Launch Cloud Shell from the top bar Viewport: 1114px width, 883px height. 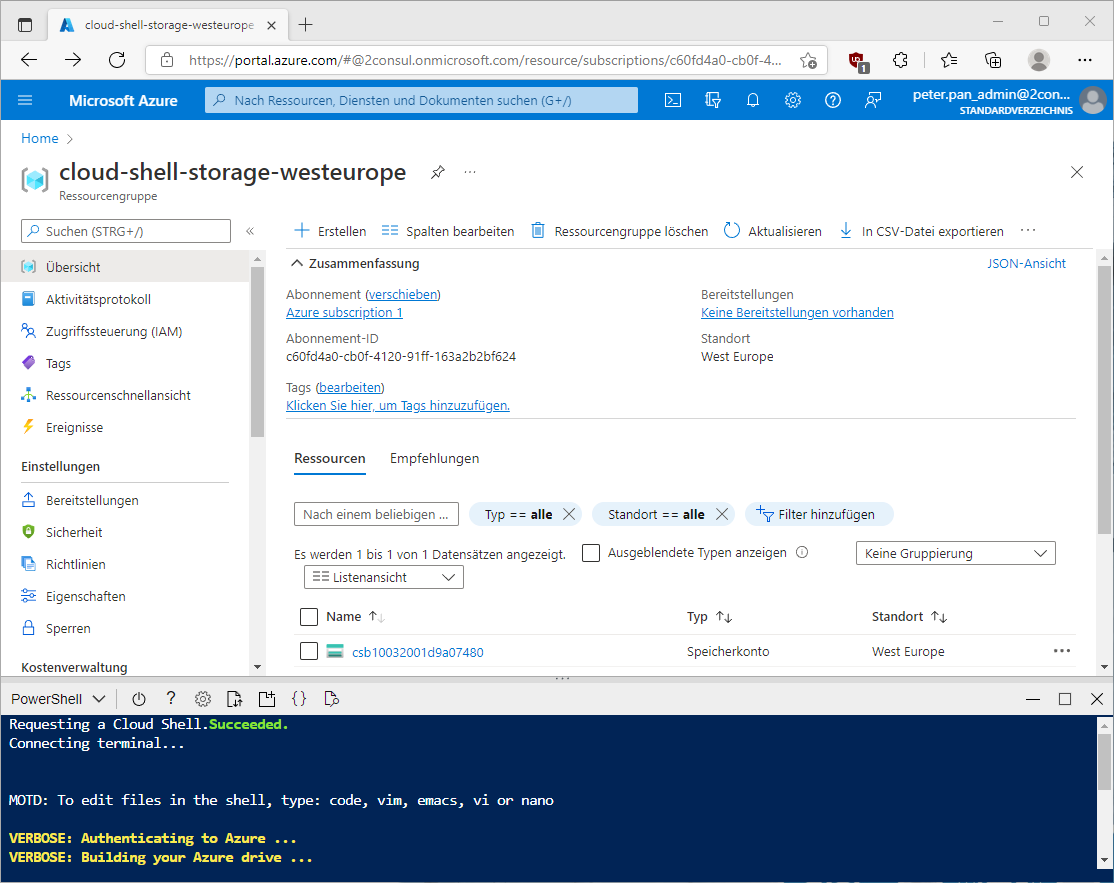672,100
